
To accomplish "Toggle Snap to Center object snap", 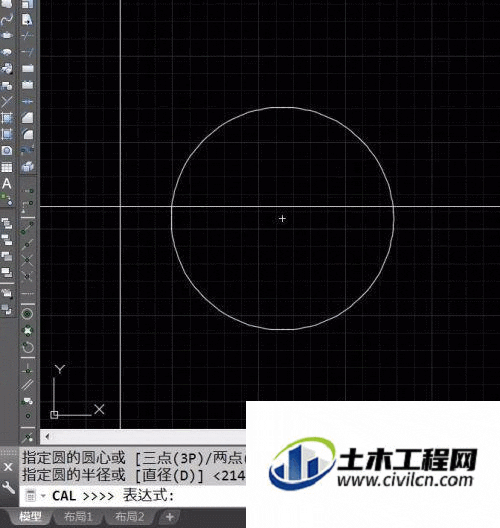I will 28,314.
